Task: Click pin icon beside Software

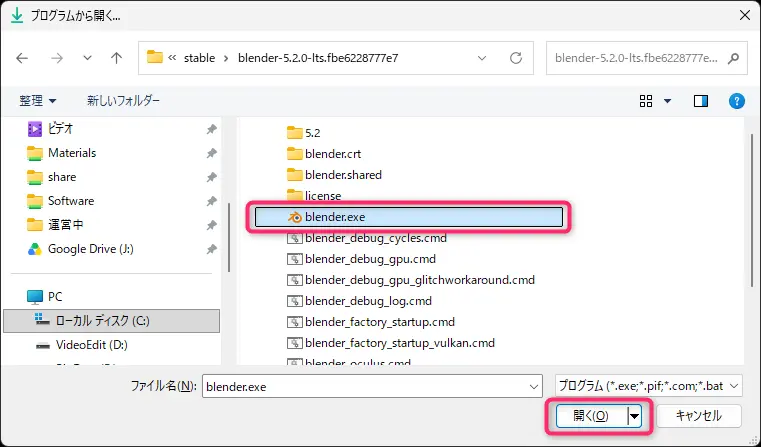Action: pyautogui.click(x=212, y=201)
